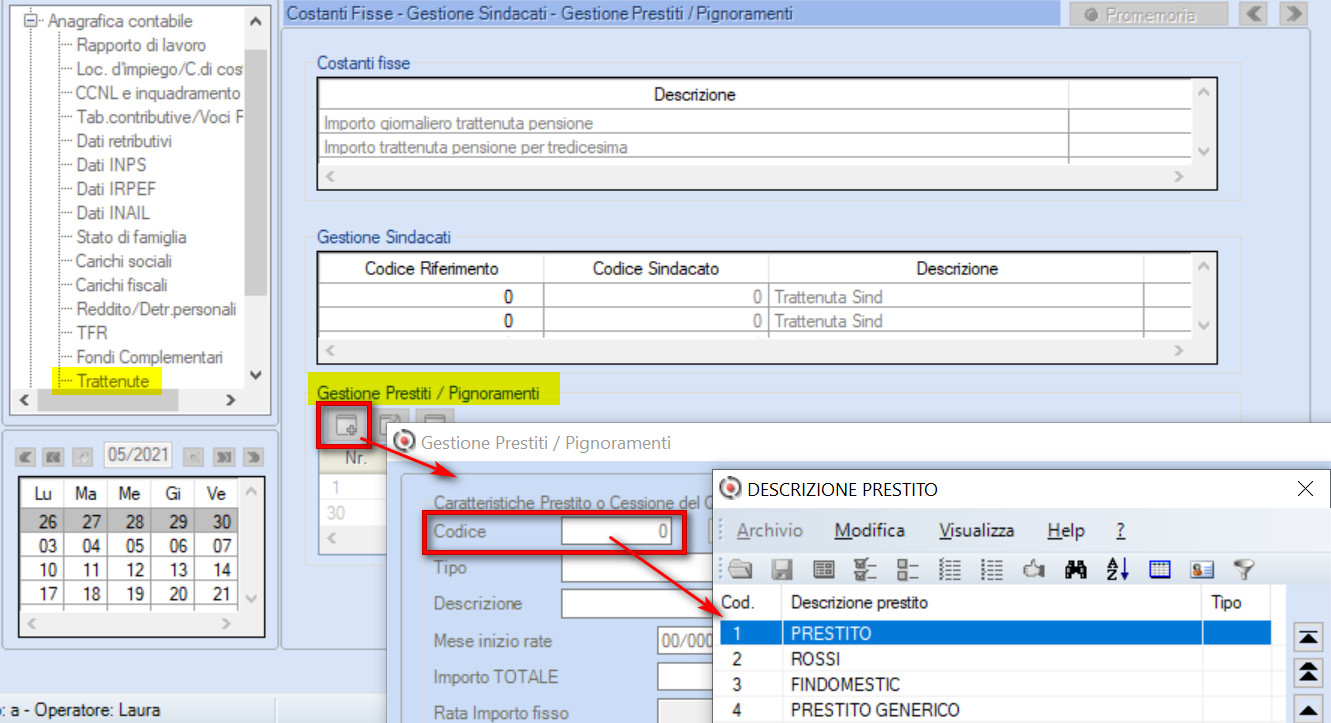Click left arrow button next to Promemoria
Image resolution: width=1331 pixels, height=723 pixels.
[x=1254, y=14]
